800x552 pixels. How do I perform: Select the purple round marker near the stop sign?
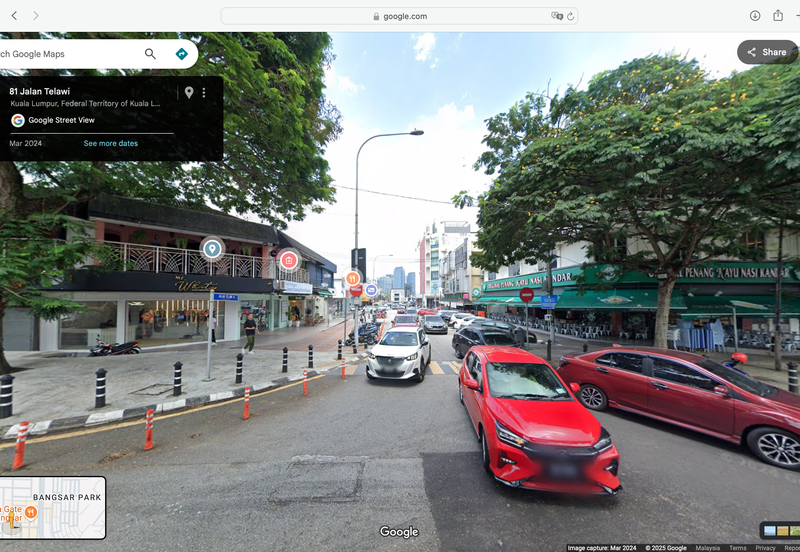pos(371,290)
